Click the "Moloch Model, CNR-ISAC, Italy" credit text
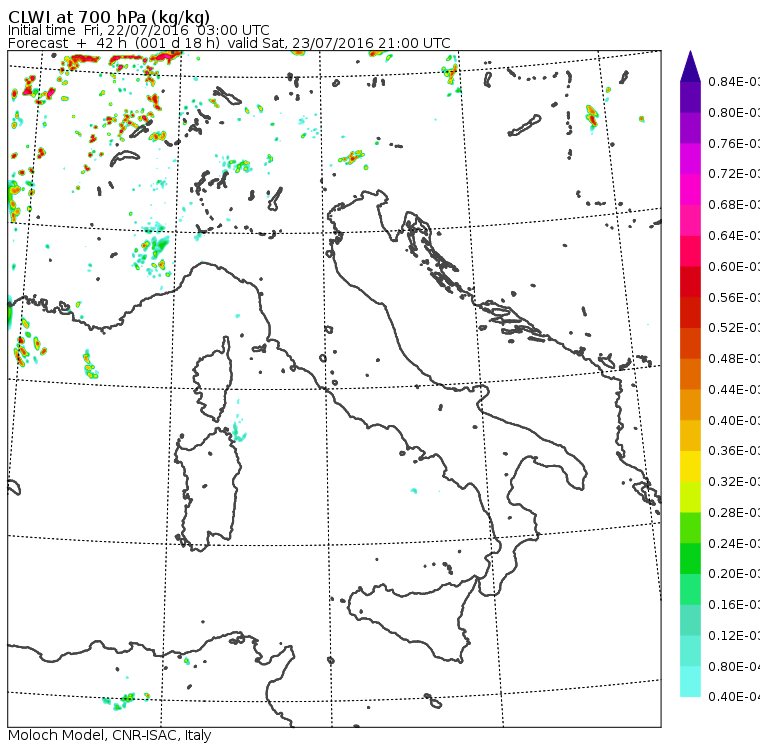 click(110, 735)
